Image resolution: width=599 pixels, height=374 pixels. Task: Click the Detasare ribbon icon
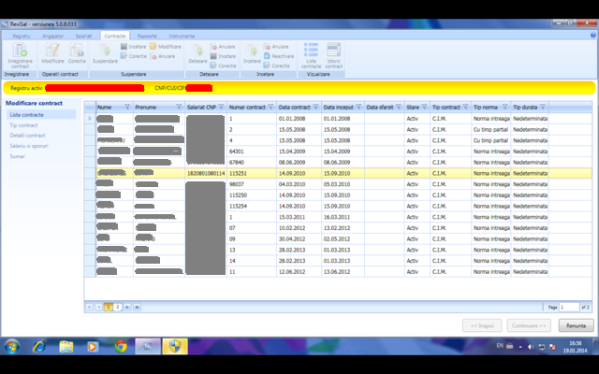198,54
